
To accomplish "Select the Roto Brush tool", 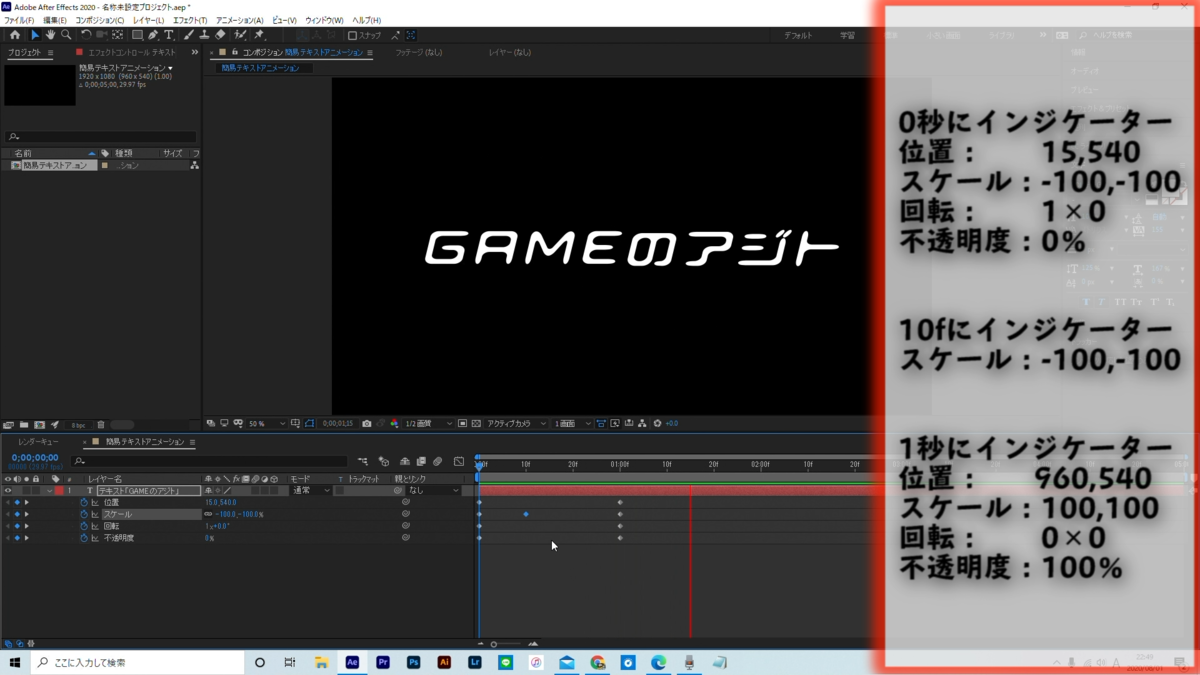I will 240,35.
